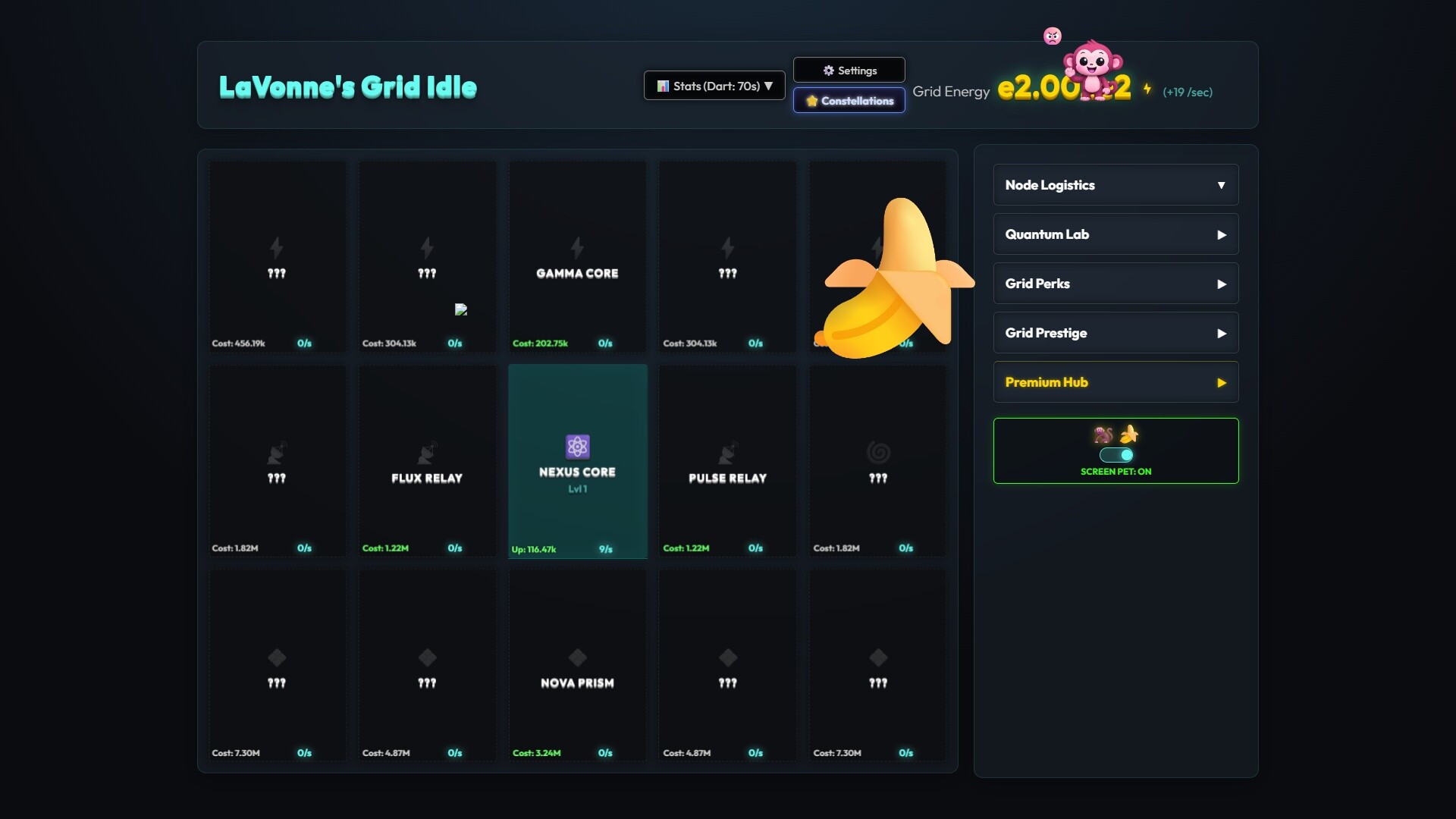Viewport: 1456px width, 819px height.
Task: Open the Stats (Dart: 70s) dropdown
Action: tap(714, 86)
